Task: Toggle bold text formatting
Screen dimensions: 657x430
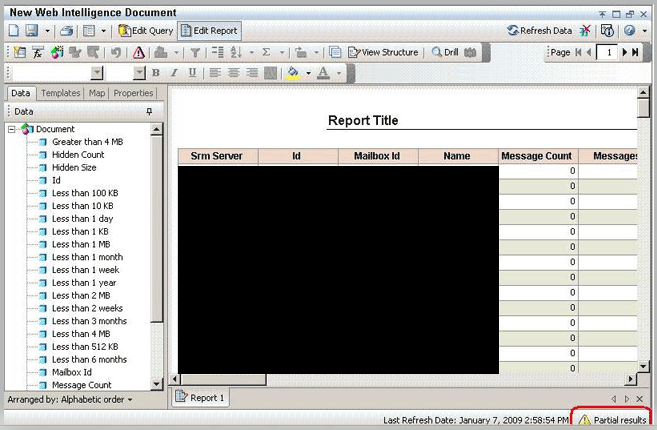Action: point(157,73)
